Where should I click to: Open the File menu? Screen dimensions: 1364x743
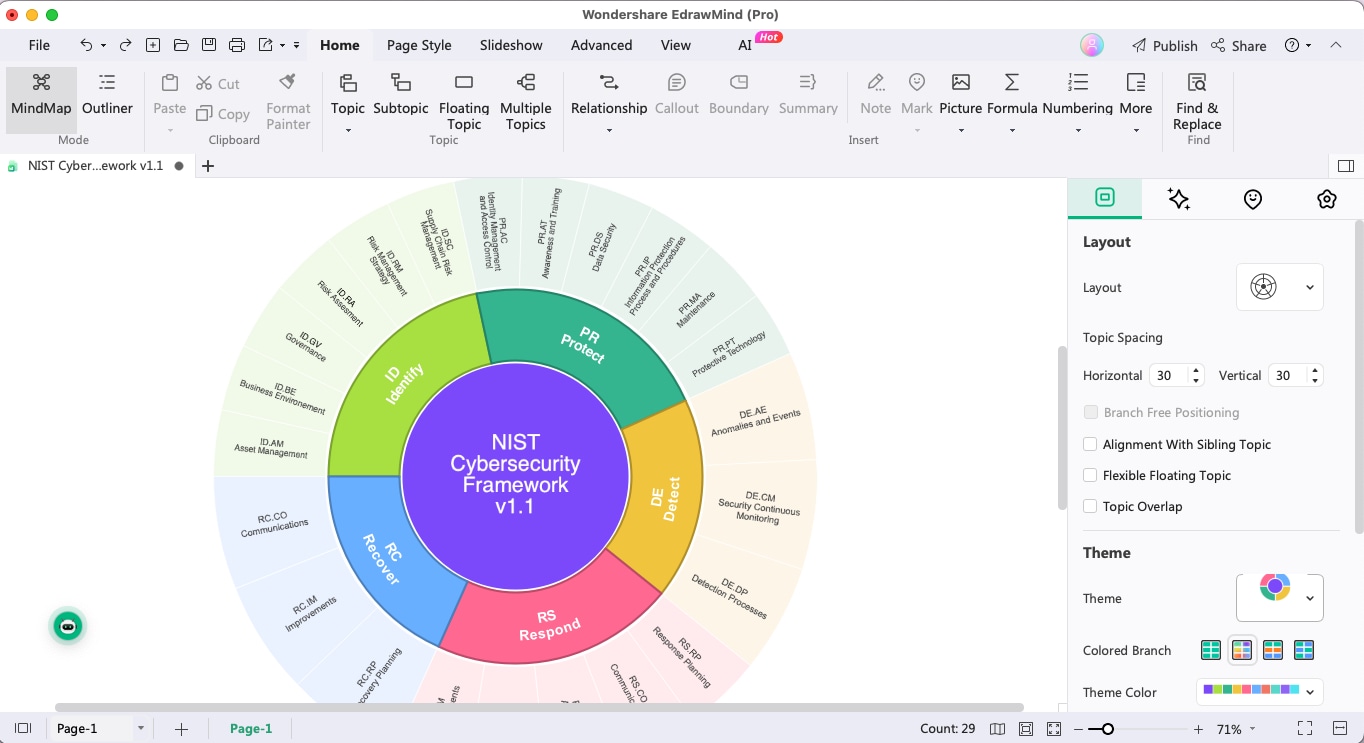pyautogui.click(x=39, y=45)
